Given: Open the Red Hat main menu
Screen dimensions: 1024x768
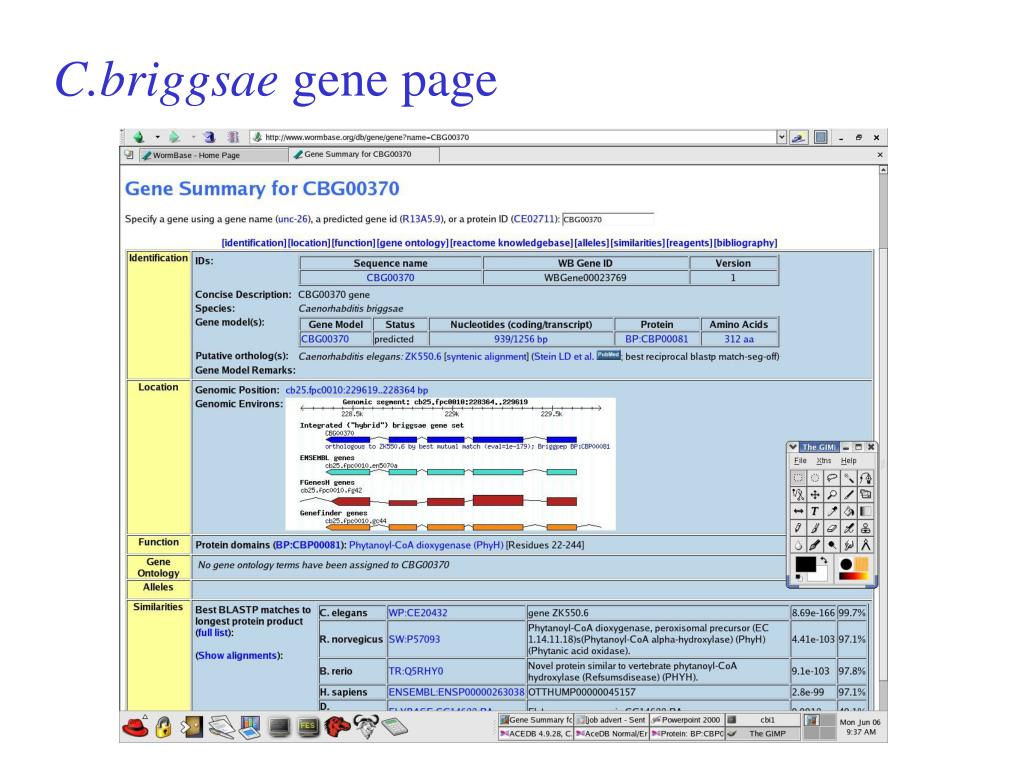Looking at the screenshot, I should tap(135, 726).
